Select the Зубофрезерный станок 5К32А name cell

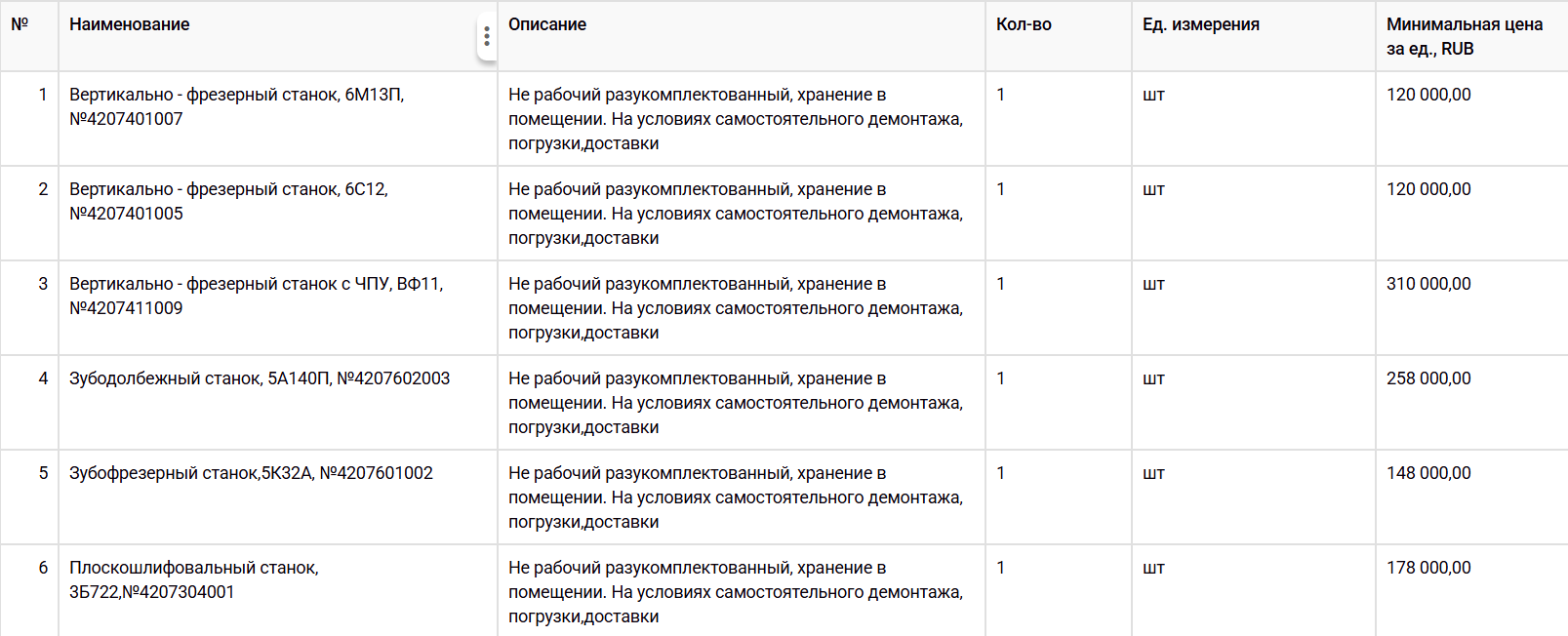(x=251, y=473)
